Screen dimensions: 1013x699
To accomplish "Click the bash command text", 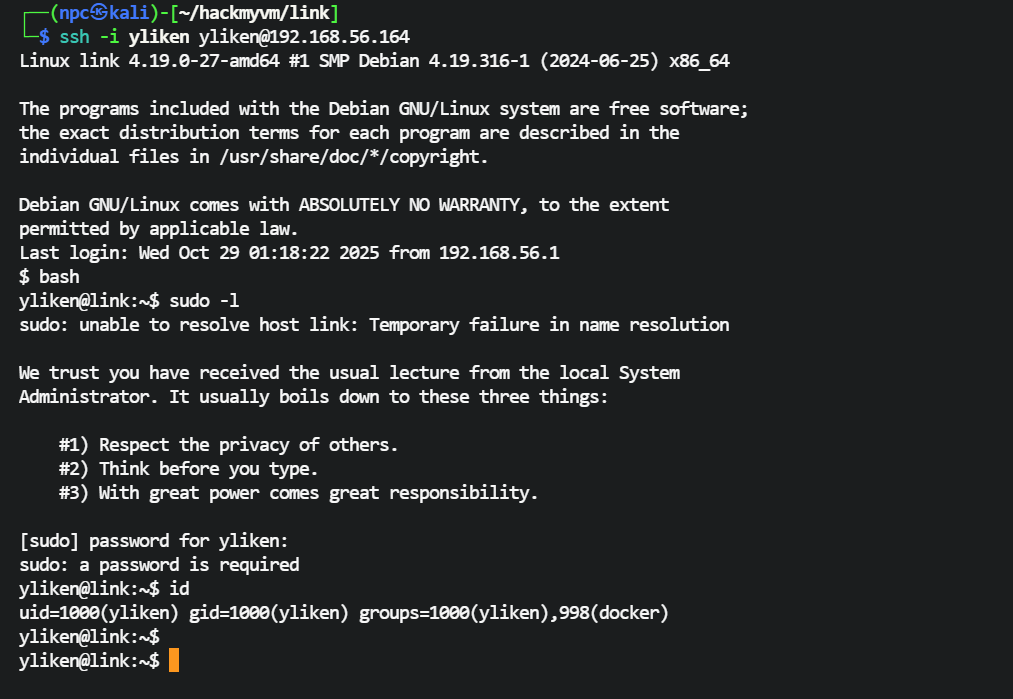I will pyautogui.click(x=59, y=277).
